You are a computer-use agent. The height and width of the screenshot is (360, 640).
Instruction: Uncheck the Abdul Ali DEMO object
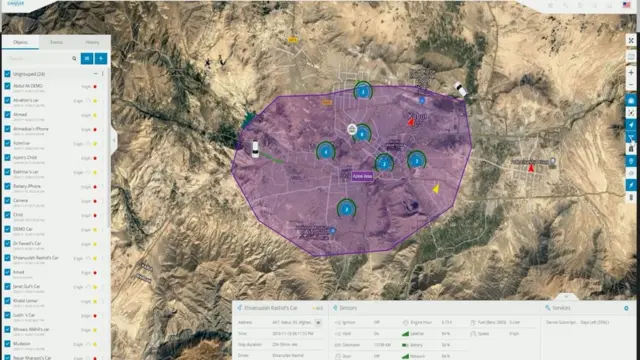7,86
